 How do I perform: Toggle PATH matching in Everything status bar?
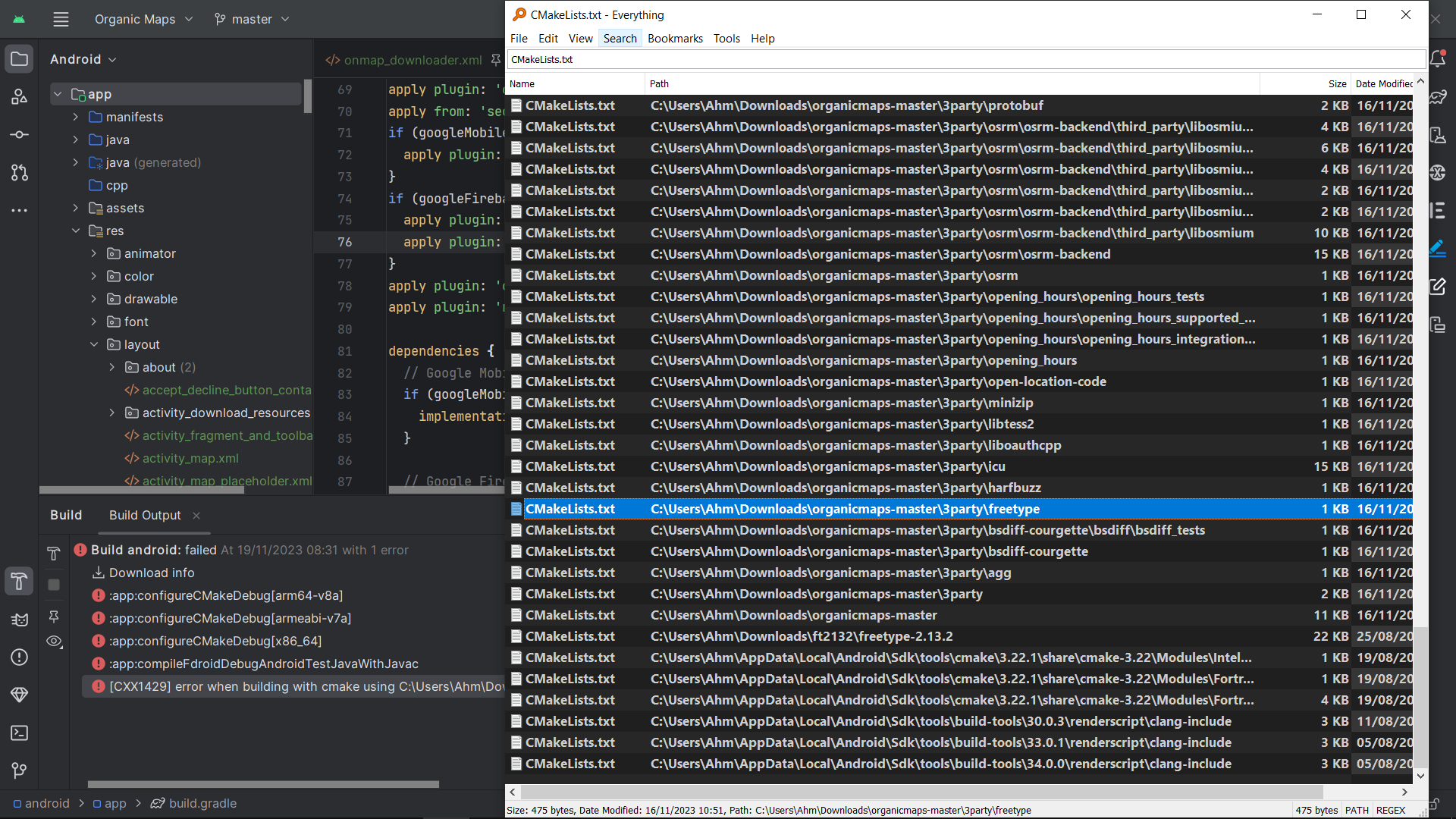(1357, 810)
